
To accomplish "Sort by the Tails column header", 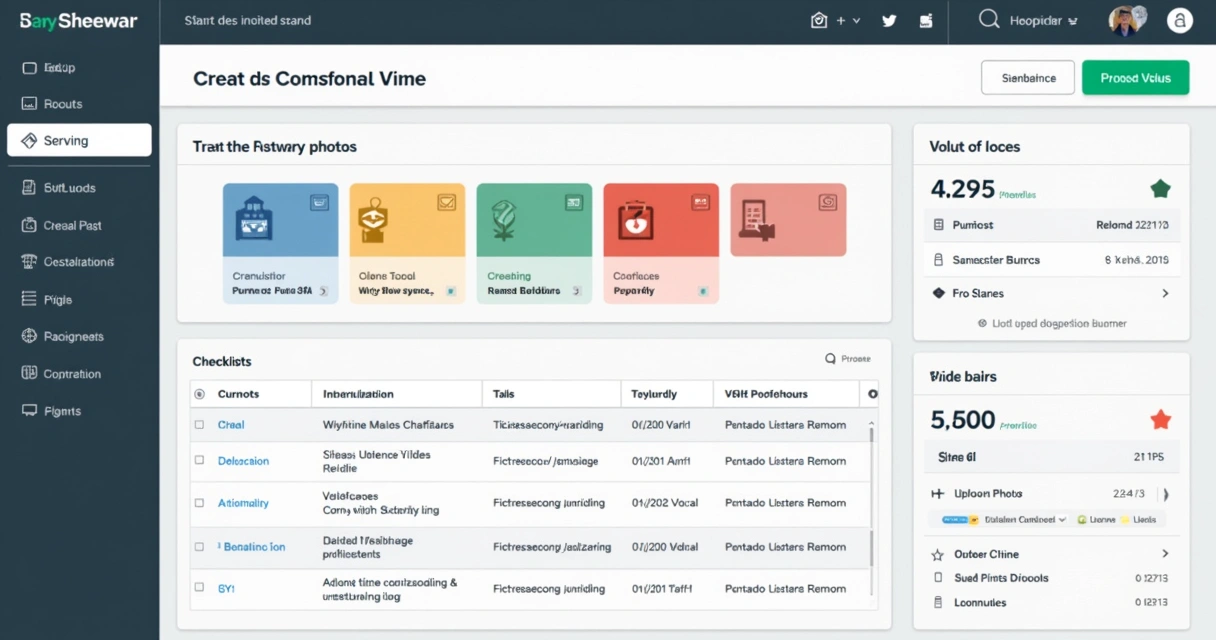I will (x=504, y=394).
